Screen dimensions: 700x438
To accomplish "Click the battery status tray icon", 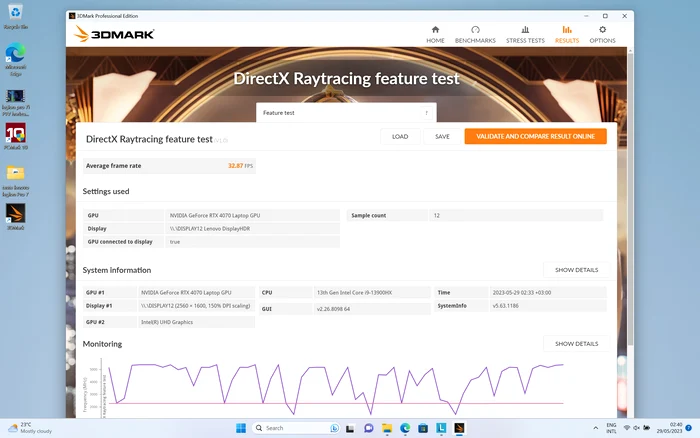I will (646, 428).
